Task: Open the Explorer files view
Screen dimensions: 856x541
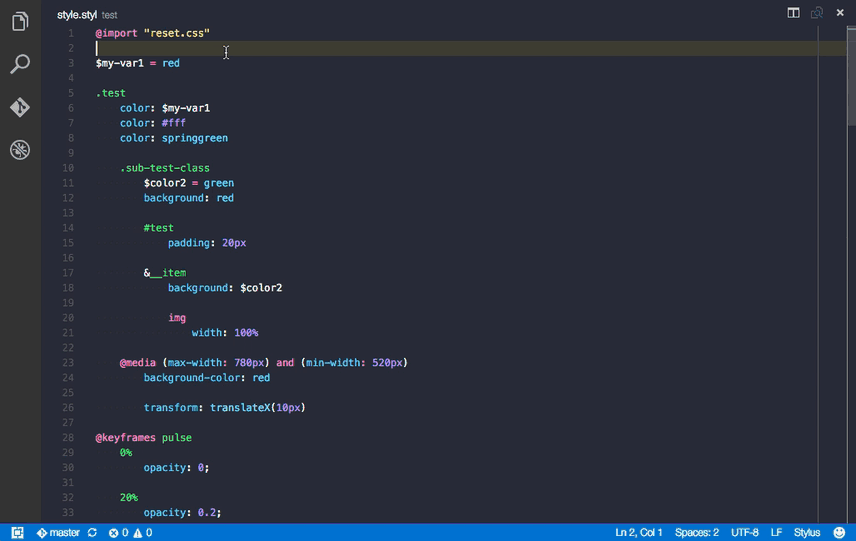Action: click(x=20, y=21)
